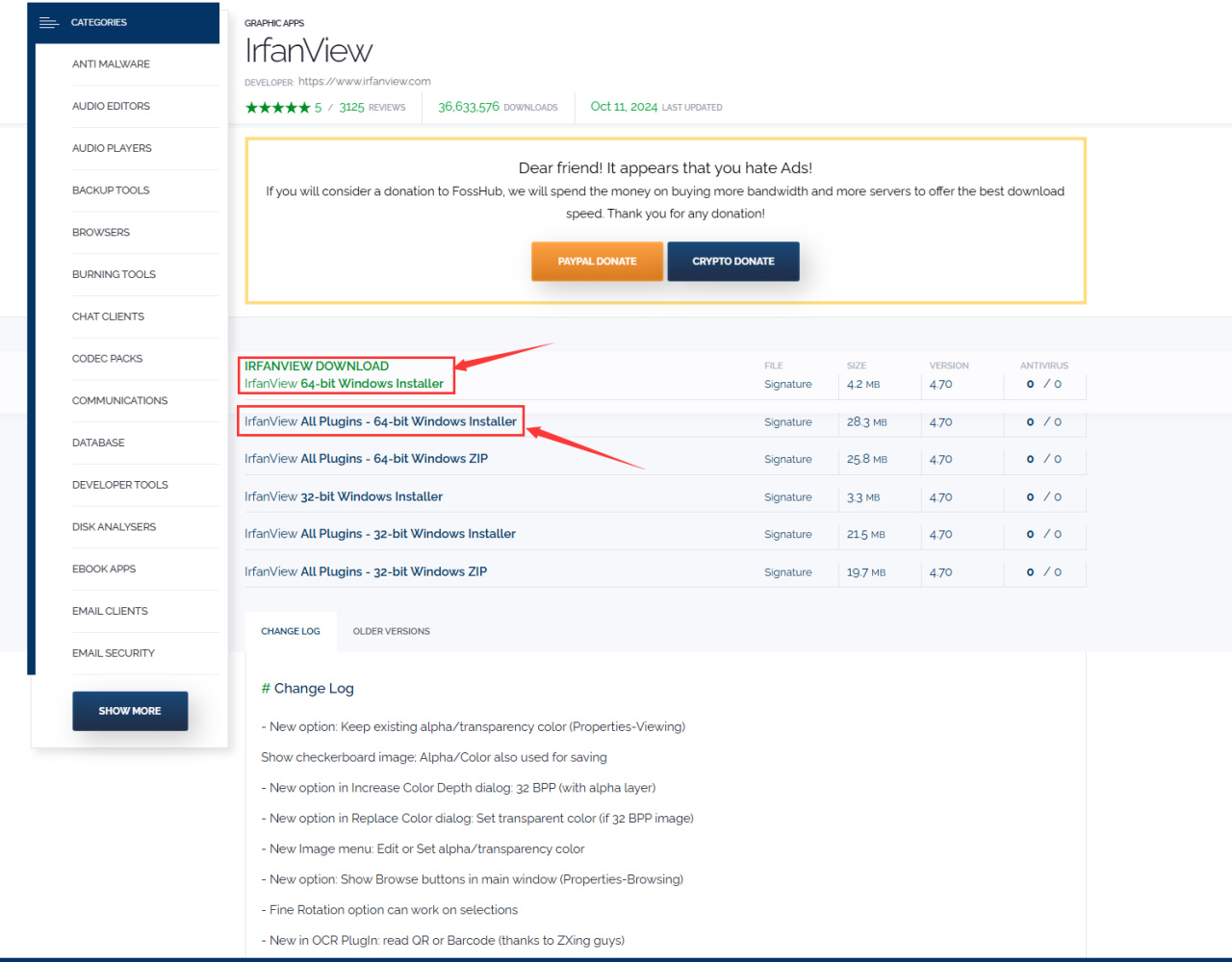Open the Database category
This screenshot has width=1232, height=962.
tap(98, 443)
